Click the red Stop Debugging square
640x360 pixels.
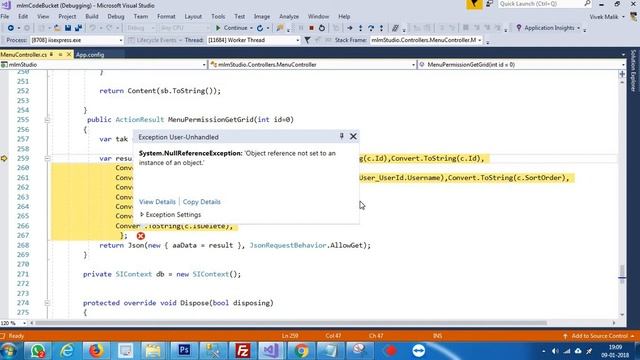[311, 28]
